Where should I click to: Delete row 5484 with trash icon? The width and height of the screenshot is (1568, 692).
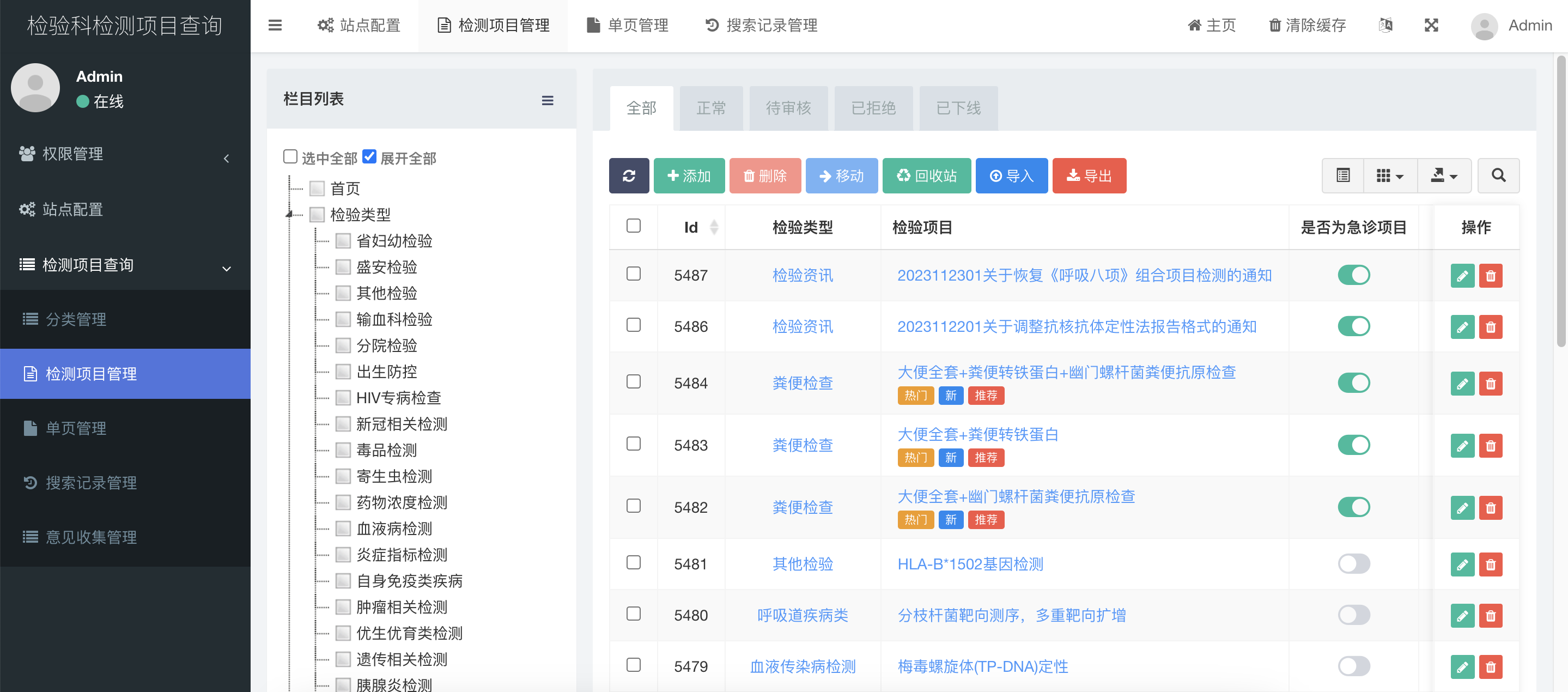1491,384
